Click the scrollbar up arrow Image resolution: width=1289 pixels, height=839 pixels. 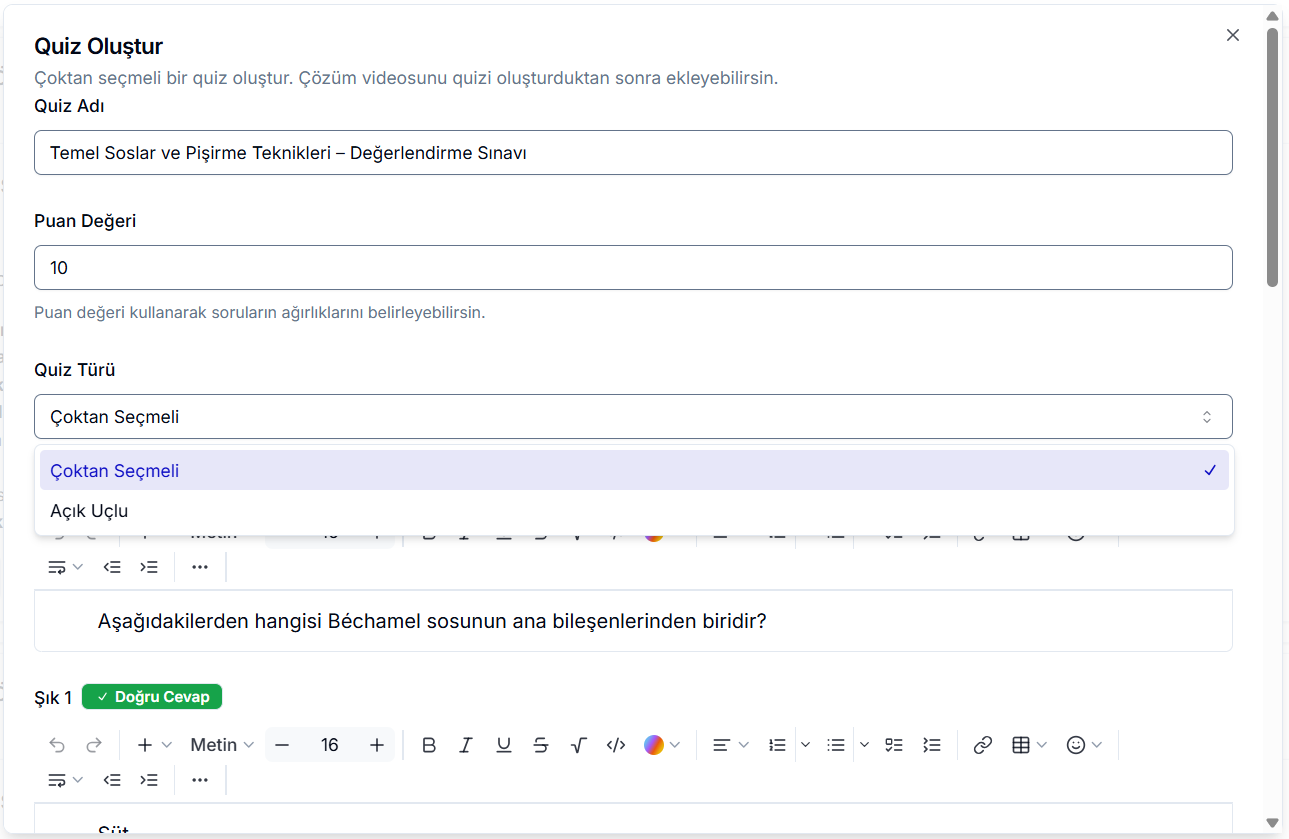(1273, 16)
